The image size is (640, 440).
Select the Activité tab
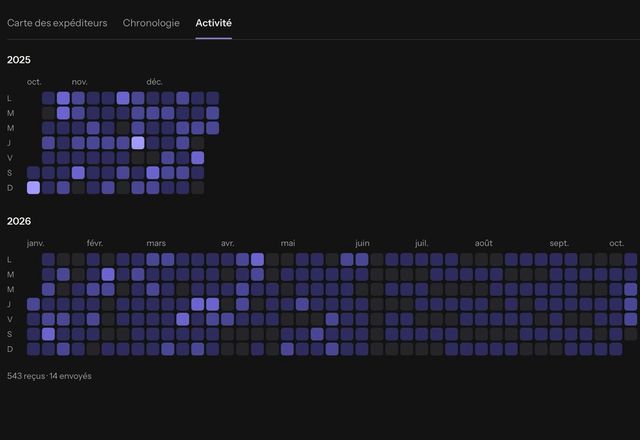pos(213,23)
